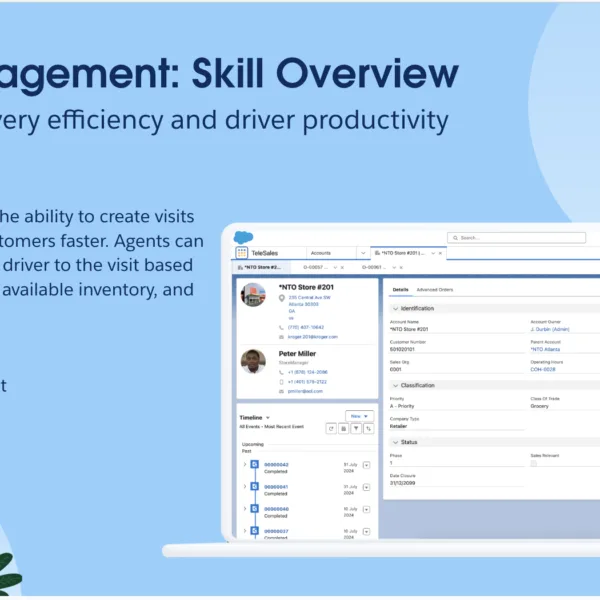This screenshot has width=600, height=600.
Task: Open the dropdown on the O-00057 subtab
Action: (x=335, y=267)
